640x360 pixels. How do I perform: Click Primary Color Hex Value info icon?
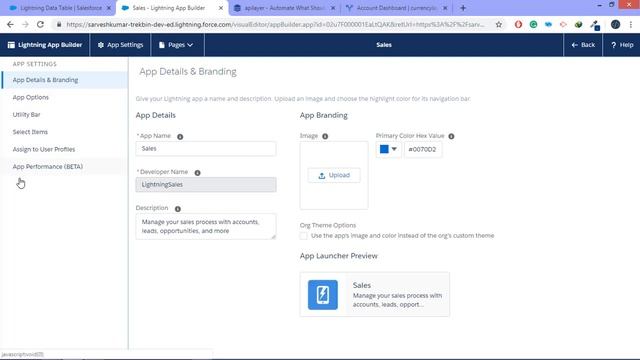pos(451,136)
